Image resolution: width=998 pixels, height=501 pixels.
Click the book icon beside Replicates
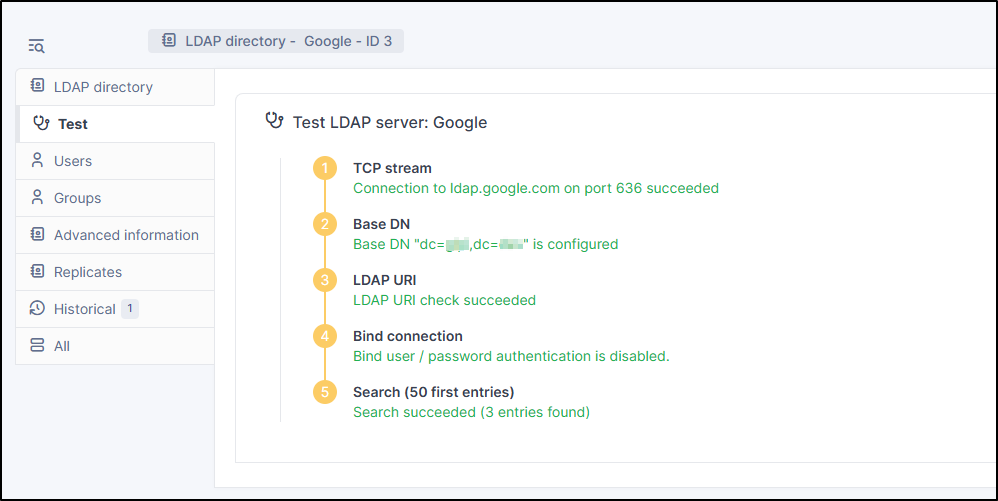point(38,272)
